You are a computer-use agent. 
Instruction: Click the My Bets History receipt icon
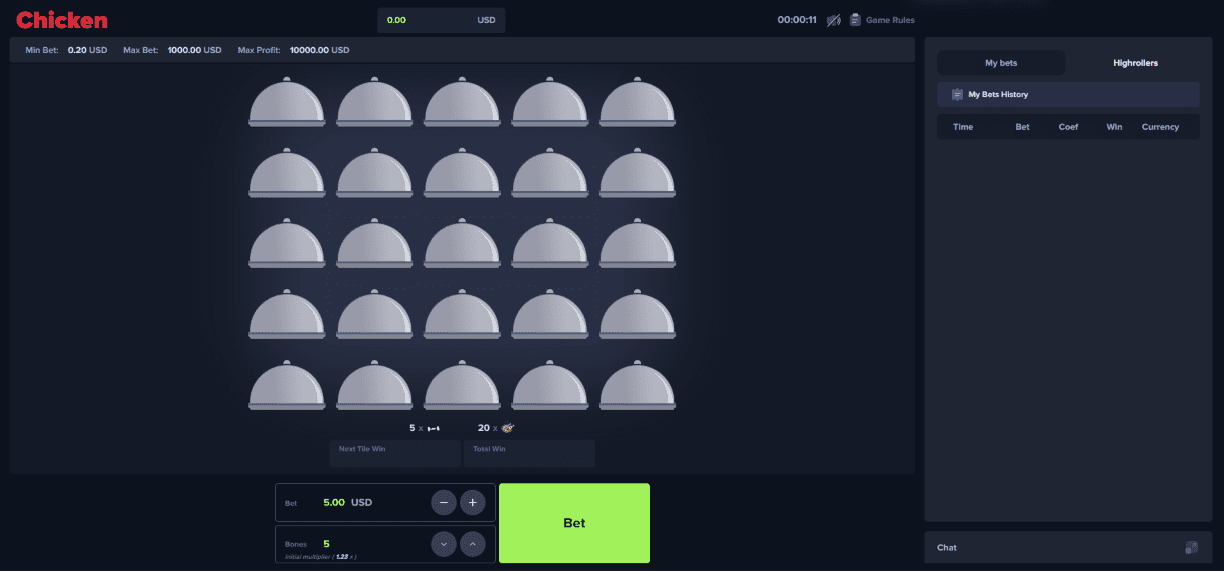click(957, 95)
